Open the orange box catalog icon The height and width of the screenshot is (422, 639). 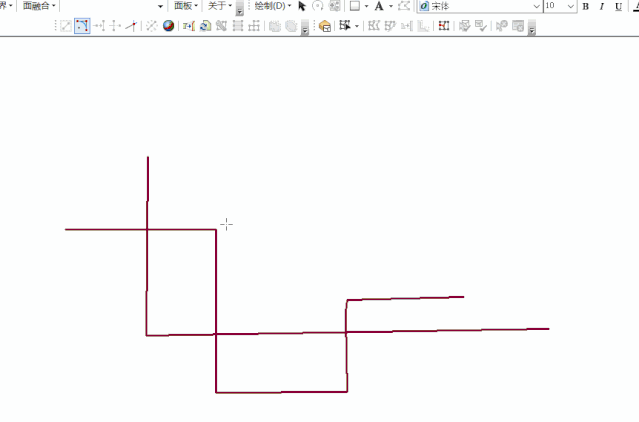(x=325, y=26)
